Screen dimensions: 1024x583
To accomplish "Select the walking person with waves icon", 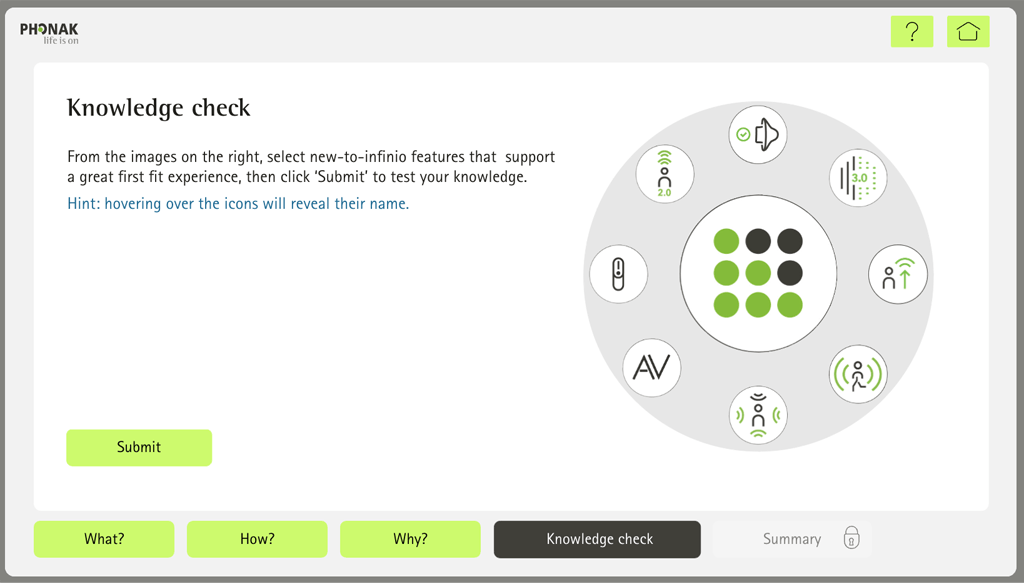I will [x=858, y=374].
